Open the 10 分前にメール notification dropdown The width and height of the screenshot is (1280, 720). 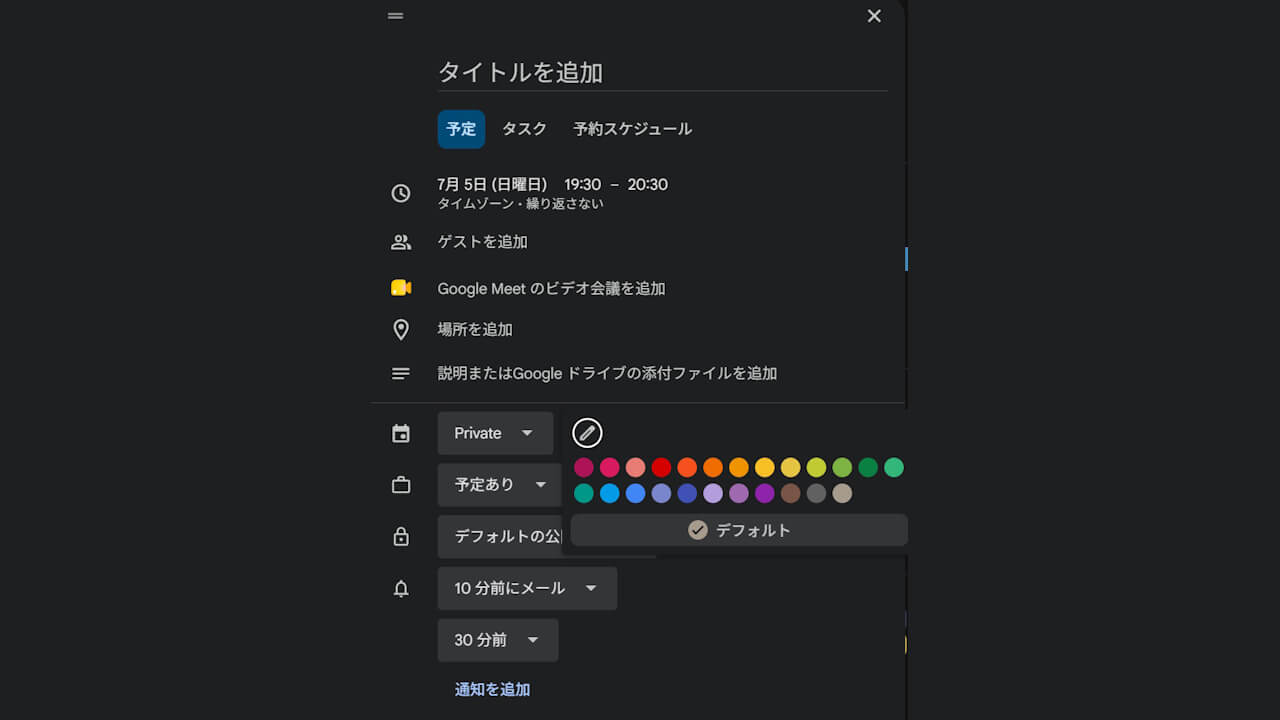coord(527,588)
